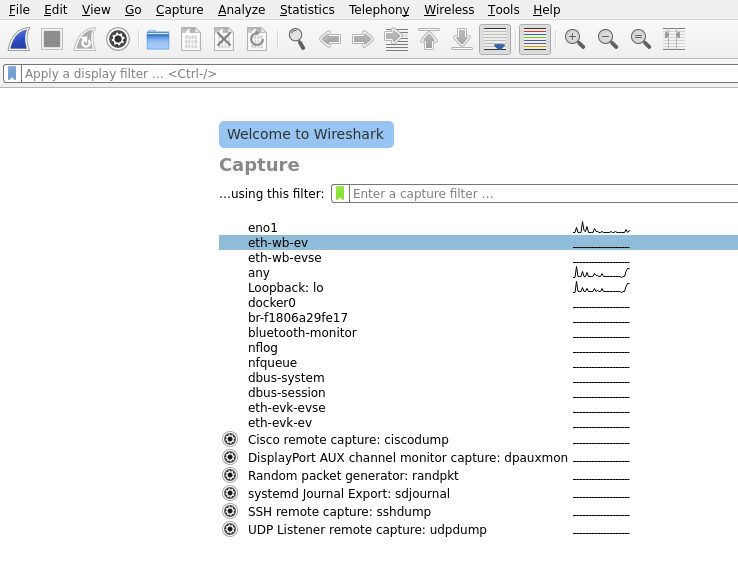Open the Help menu

pos(546,9)
